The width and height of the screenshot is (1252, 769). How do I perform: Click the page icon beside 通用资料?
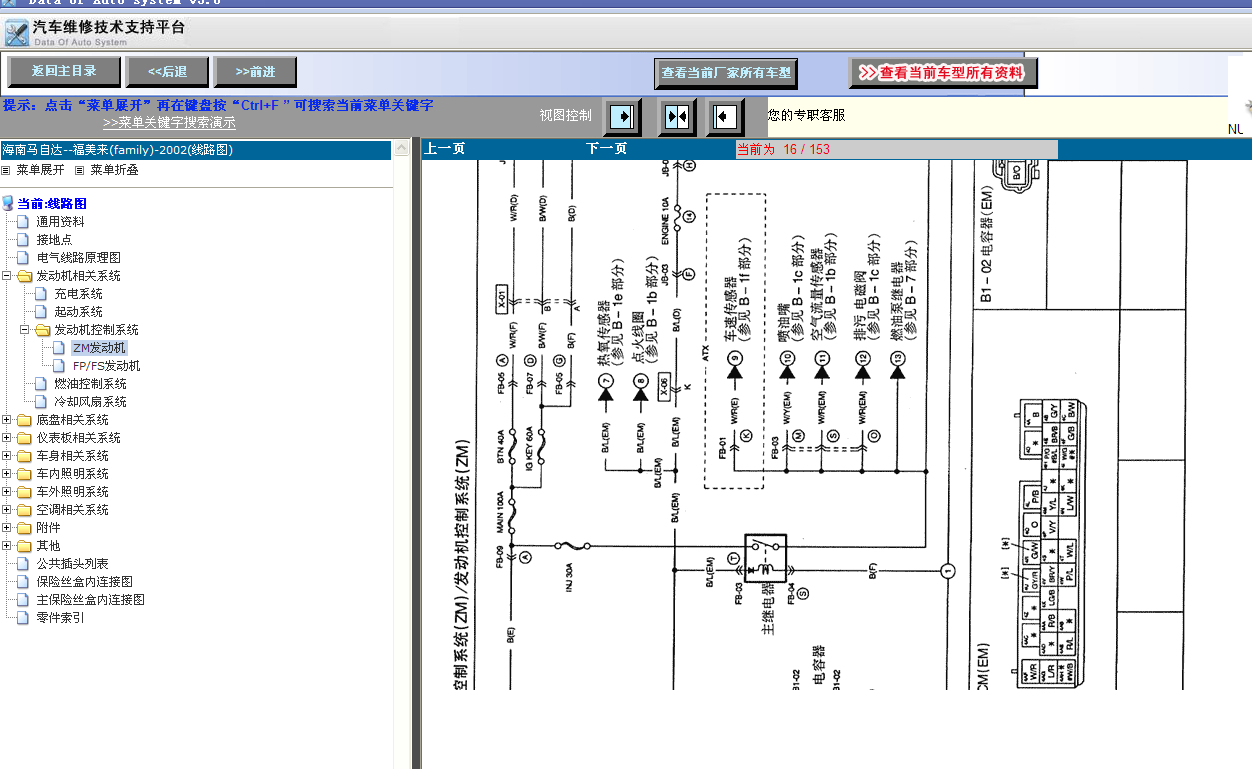pyautogui.click(x=24, y=222)
